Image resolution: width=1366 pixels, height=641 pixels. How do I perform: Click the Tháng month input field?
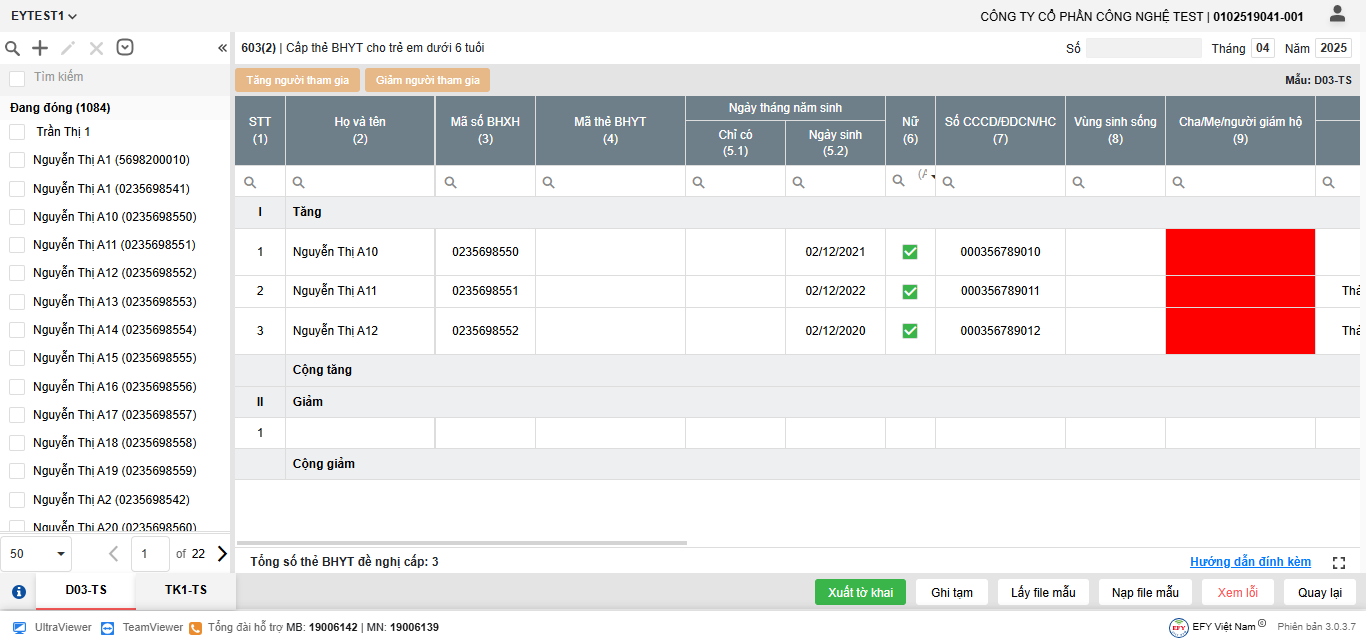(1263, 48)
